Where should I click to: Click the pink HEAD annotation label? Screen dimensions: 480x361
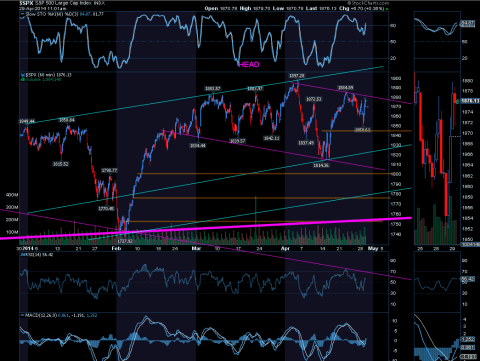click(249, 64)
